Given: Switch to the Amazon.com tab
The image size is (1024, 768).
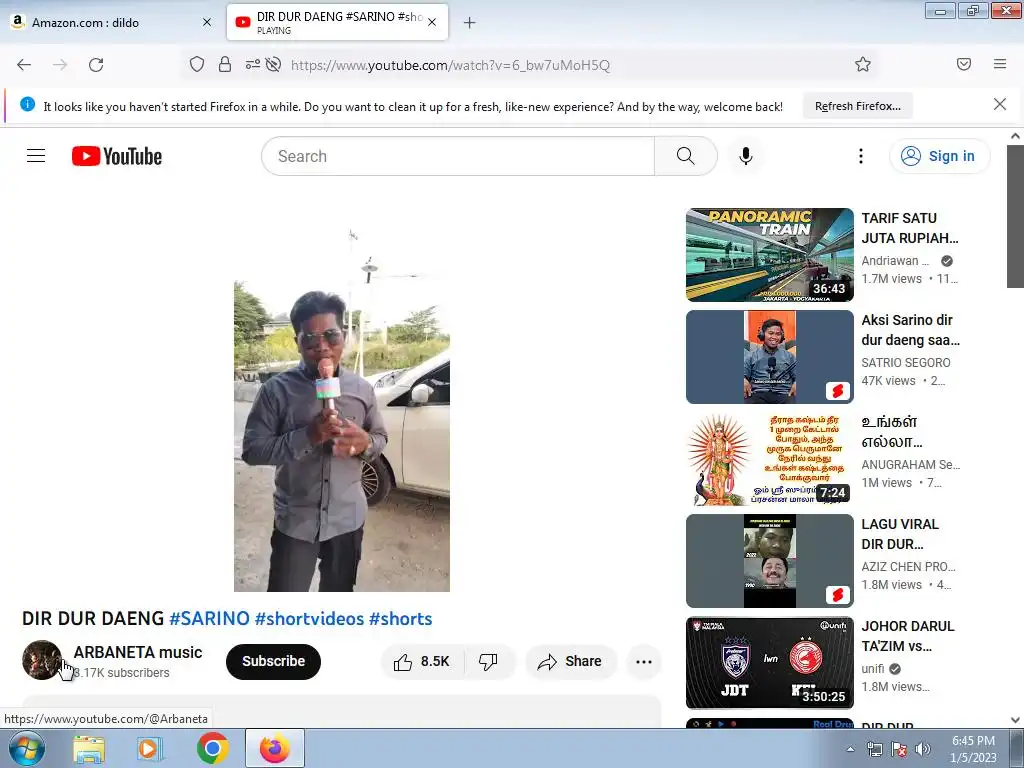Looking at the screenshot, I should point(112,22).
